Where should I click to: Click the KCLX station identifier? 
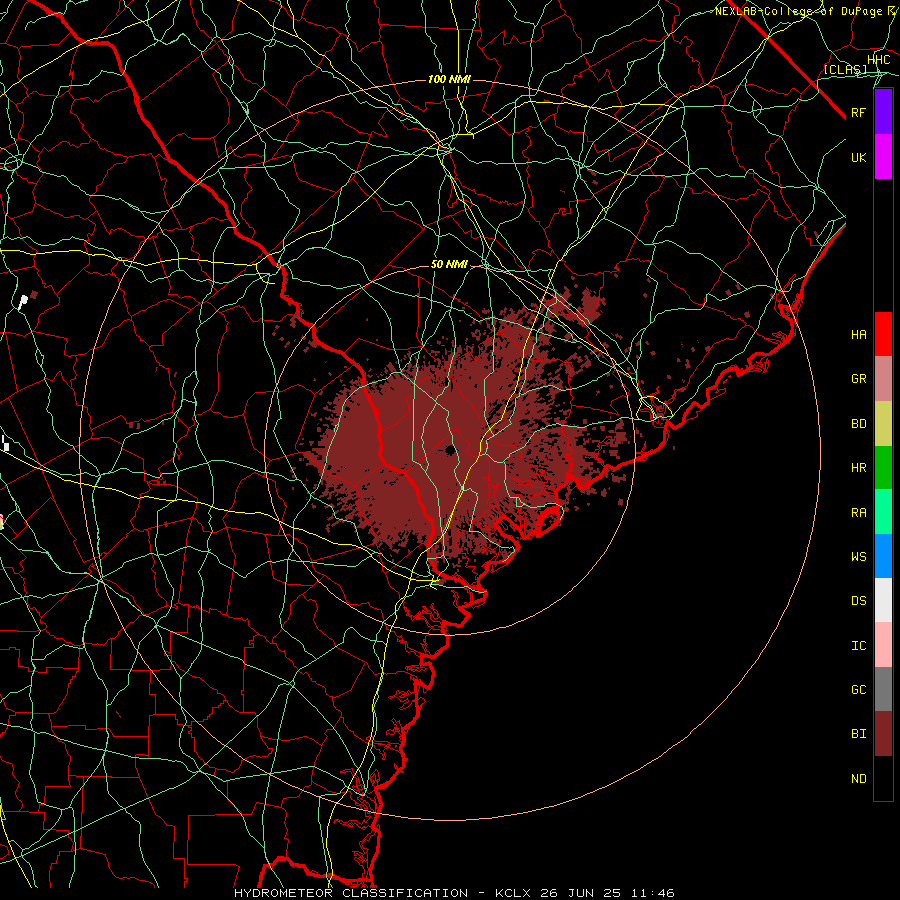point(513,893)
